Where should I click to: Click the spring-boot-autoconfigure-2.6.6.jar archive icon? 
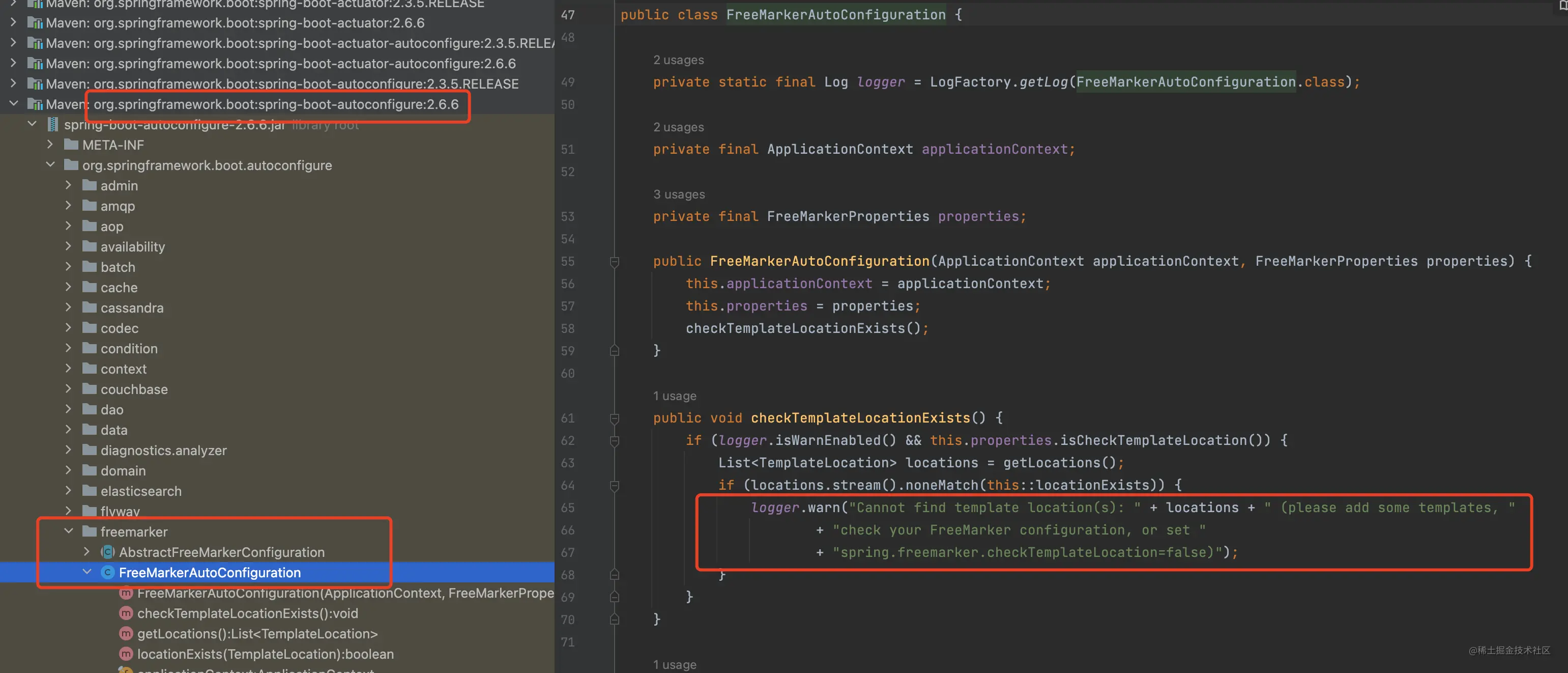click(53, 125)
